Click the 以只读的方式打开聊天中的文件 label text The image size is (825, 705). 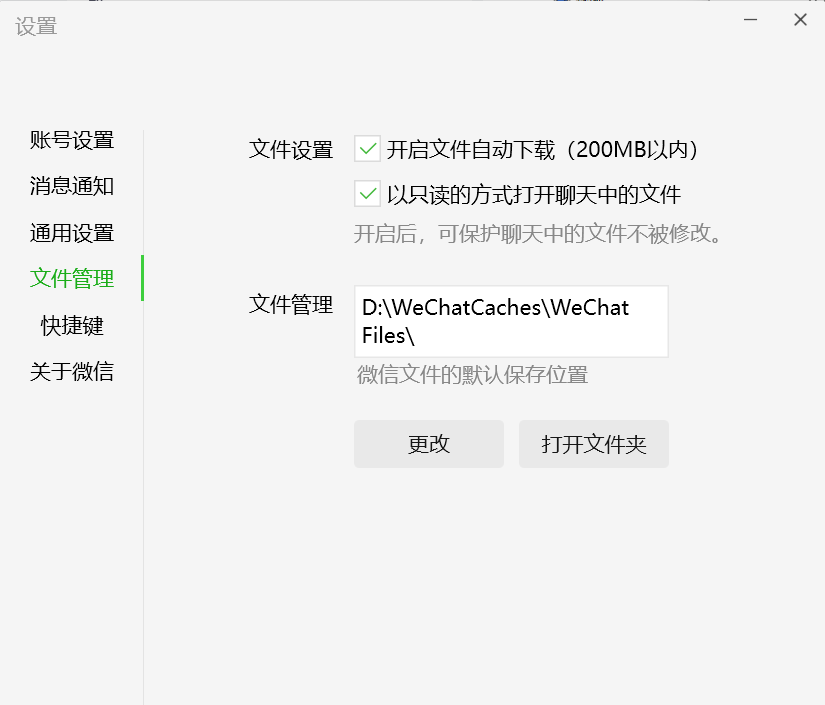click(x=534, y=195)
